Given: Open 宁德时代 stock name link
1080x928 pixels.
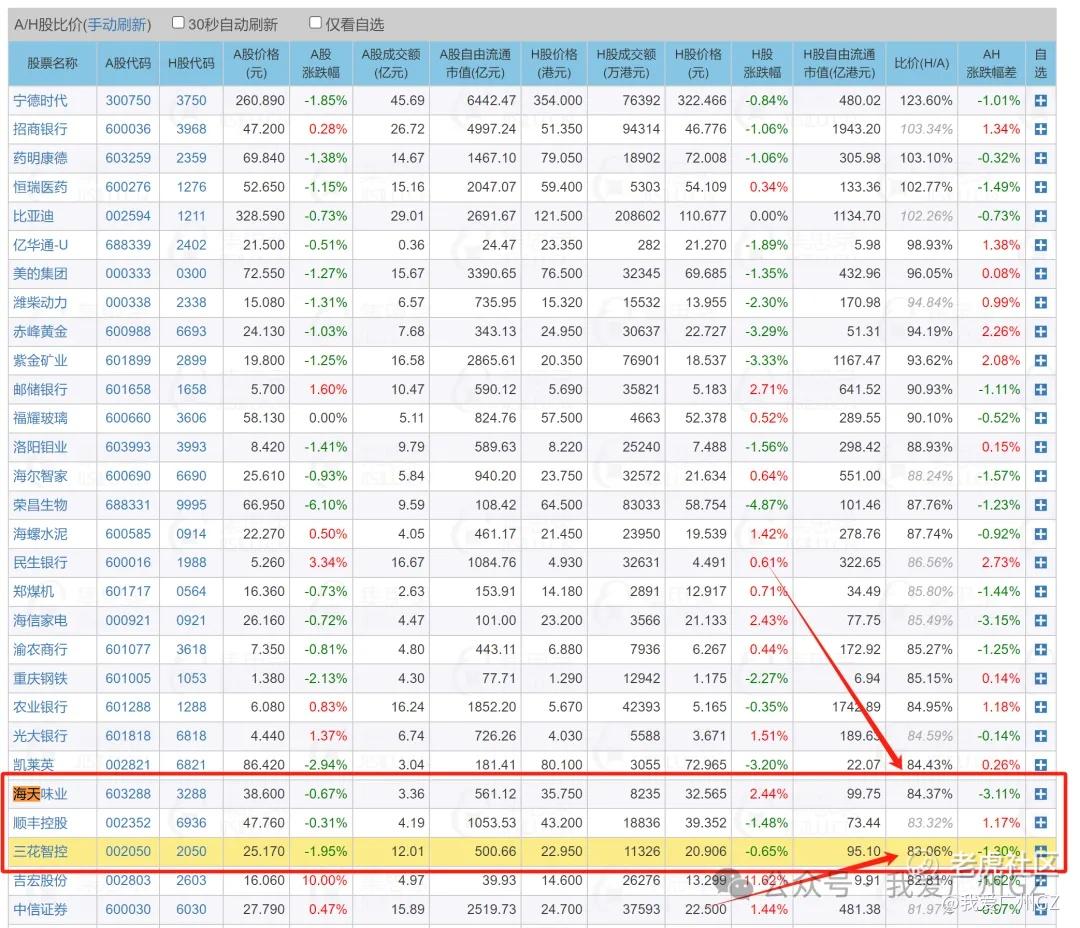Looking at the screenshot, I should tap(41, 101).
